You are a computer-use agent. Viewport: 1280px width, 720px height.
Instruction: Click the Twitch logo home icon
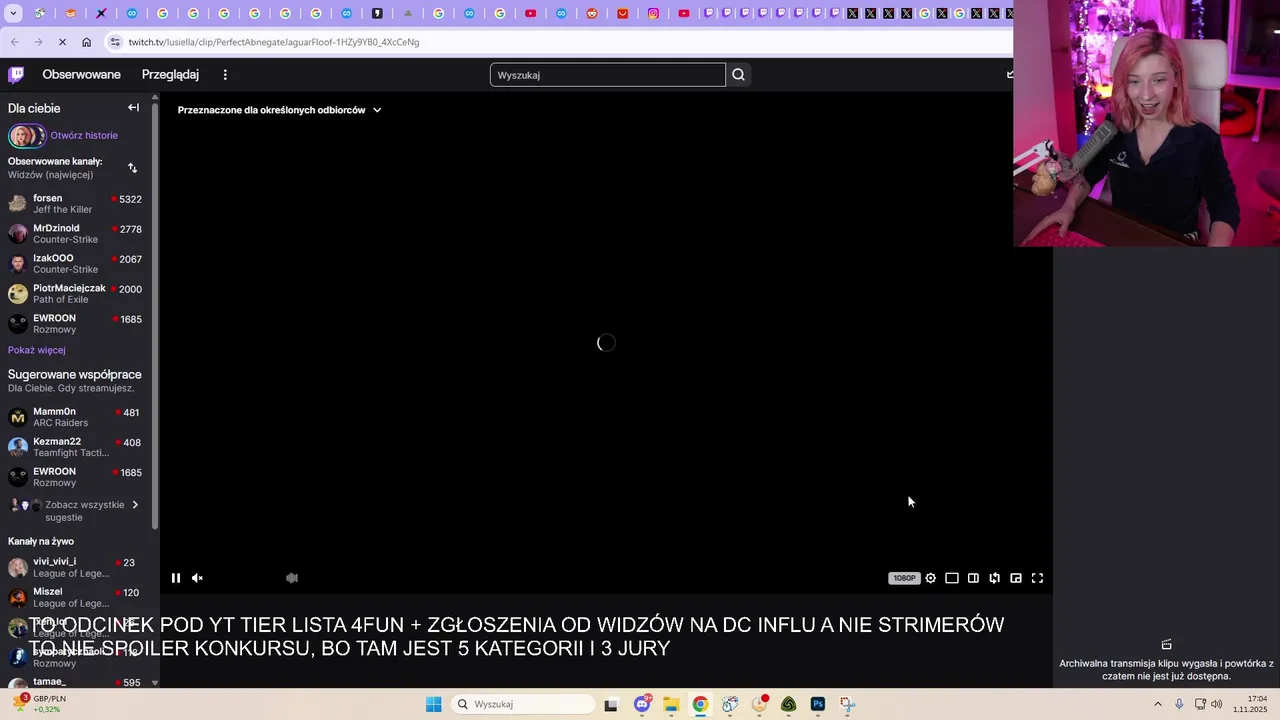16,74
